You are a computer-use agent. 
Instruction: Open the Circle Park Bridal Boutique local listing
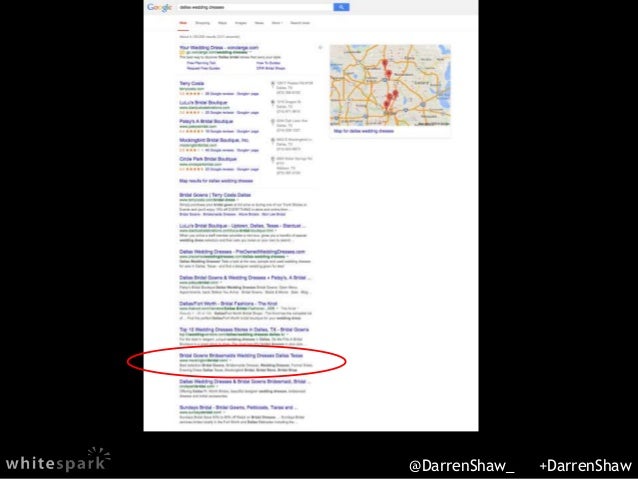click(x=208, y=159)
